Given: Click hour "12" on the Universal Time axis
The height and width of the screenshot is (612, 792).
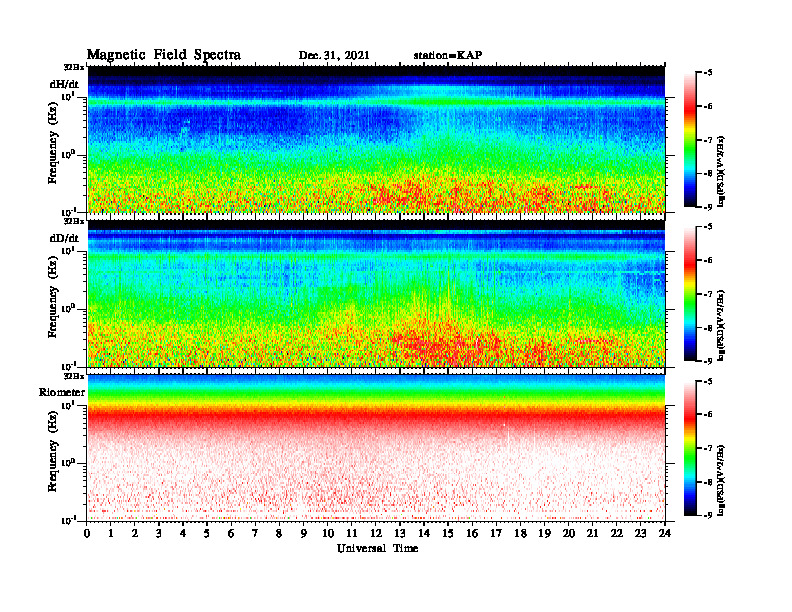Looking at the screenshot, I should [x=376, y=534].
